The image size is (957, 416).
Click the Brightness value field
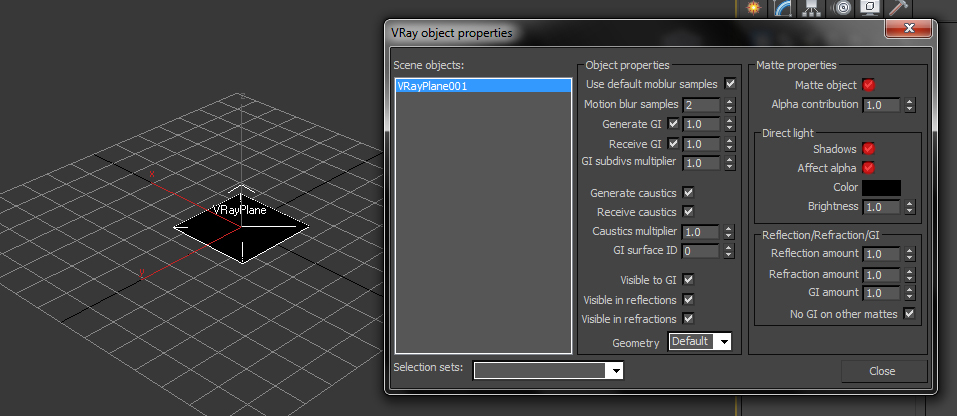881,207
